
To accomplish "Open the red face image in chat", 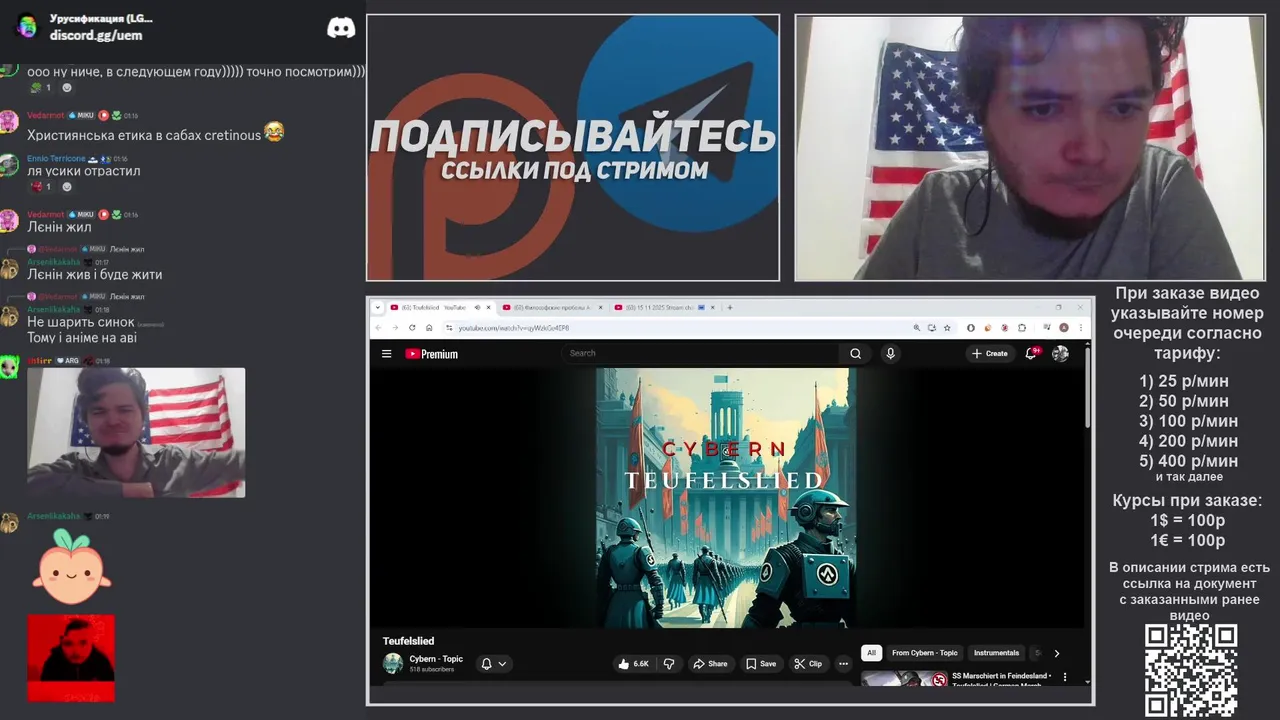I will [71, 657].
